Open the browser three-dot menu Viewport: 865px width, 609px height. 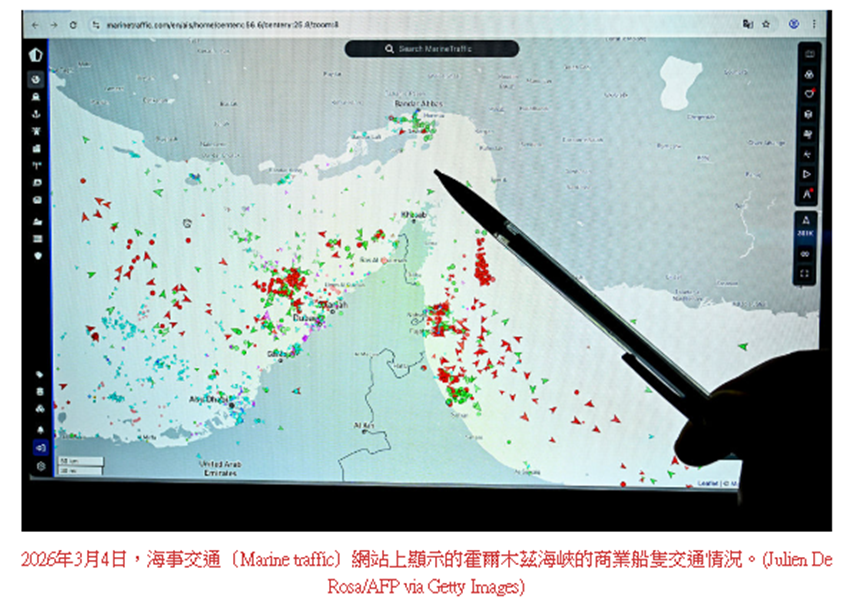[815, 23]
